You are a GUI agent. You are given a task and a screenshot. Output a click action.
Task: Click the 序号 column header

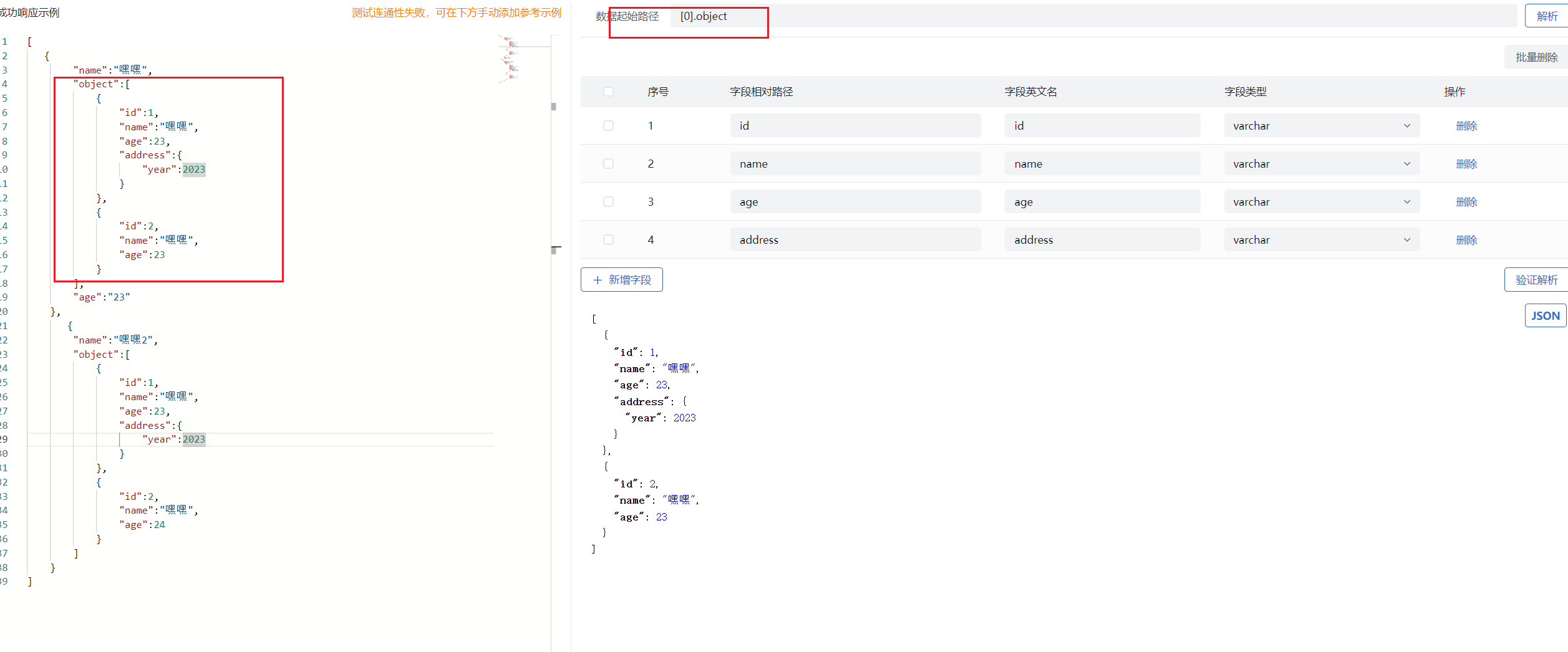tap(658, 92)
